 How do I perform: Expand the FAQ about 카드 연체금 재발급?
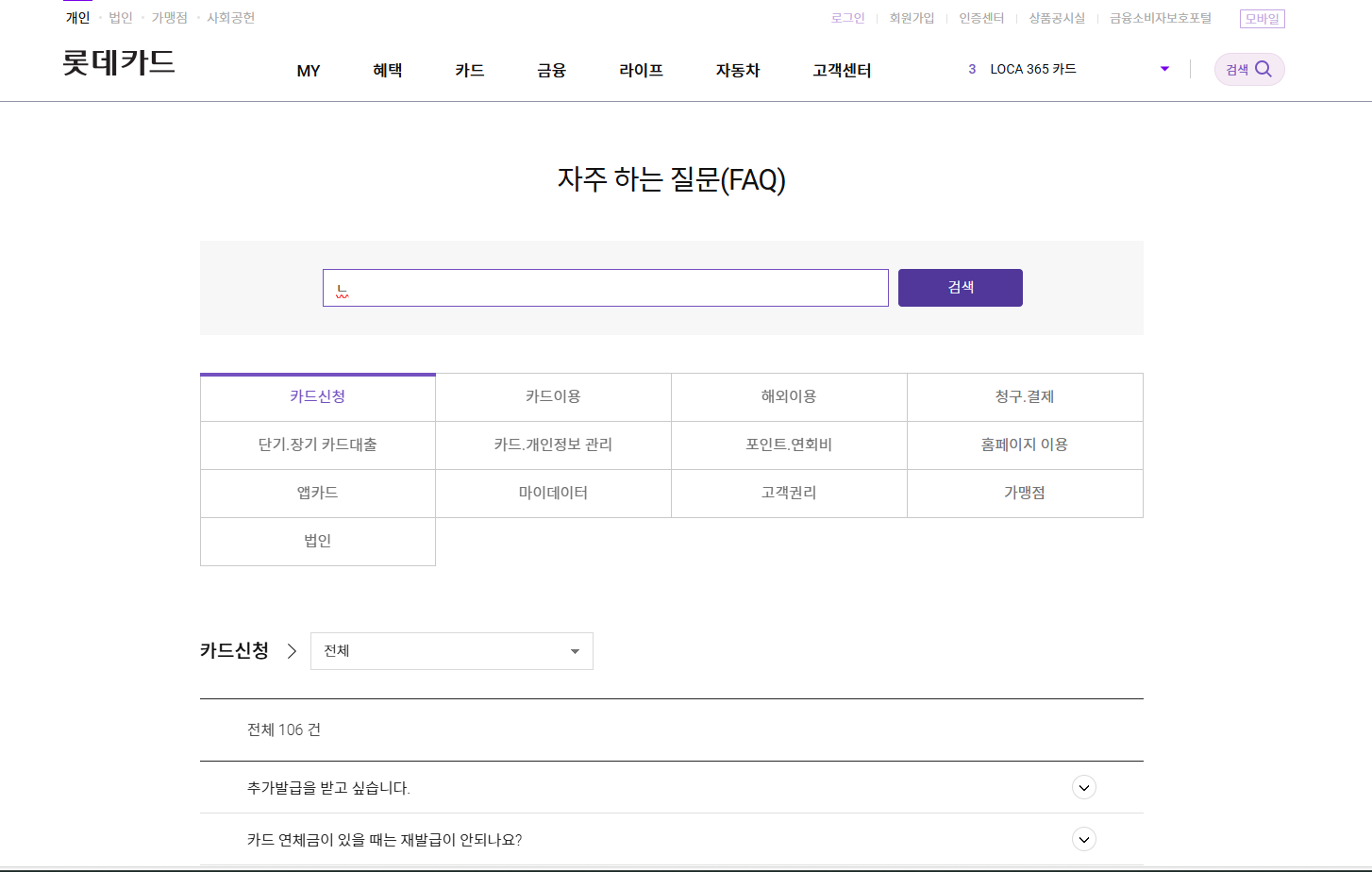[1083, 839]
